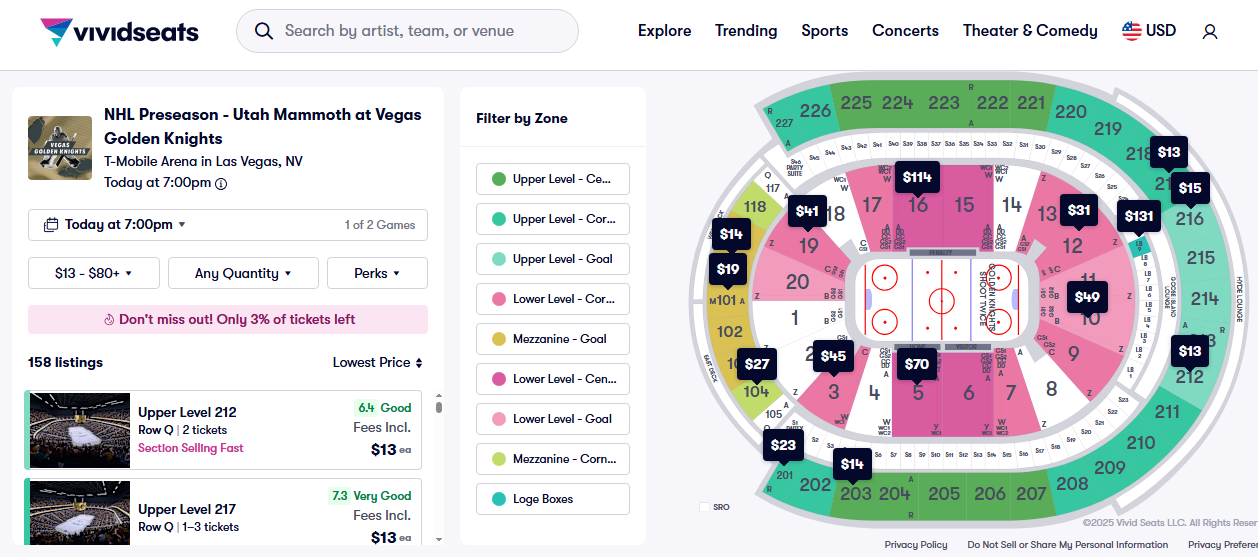Open the Lowest Price sort dropdown
This screenshot has height=557, width=1258.
coord(377,362)
